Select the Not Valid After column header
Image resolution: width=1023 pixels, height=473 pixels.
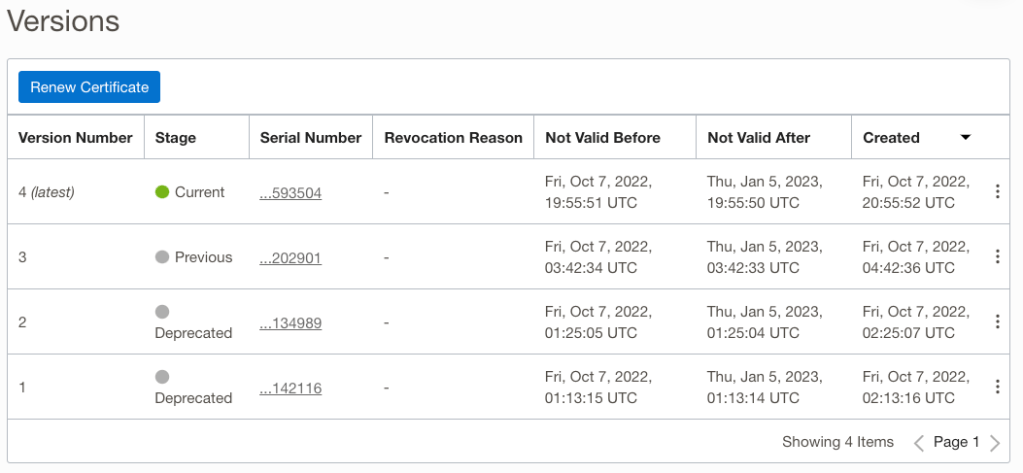click(759, 138)
